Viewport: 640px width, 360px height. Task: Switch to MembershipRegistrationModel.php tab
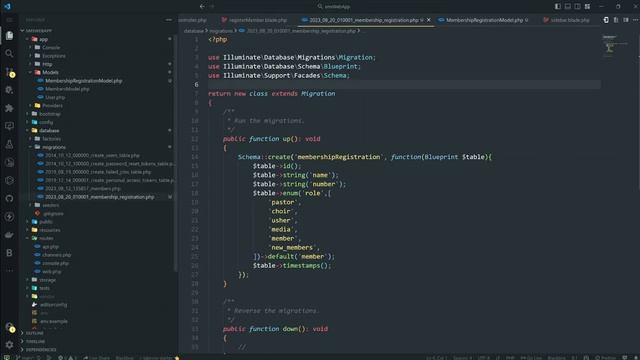(x=484, y=20)
